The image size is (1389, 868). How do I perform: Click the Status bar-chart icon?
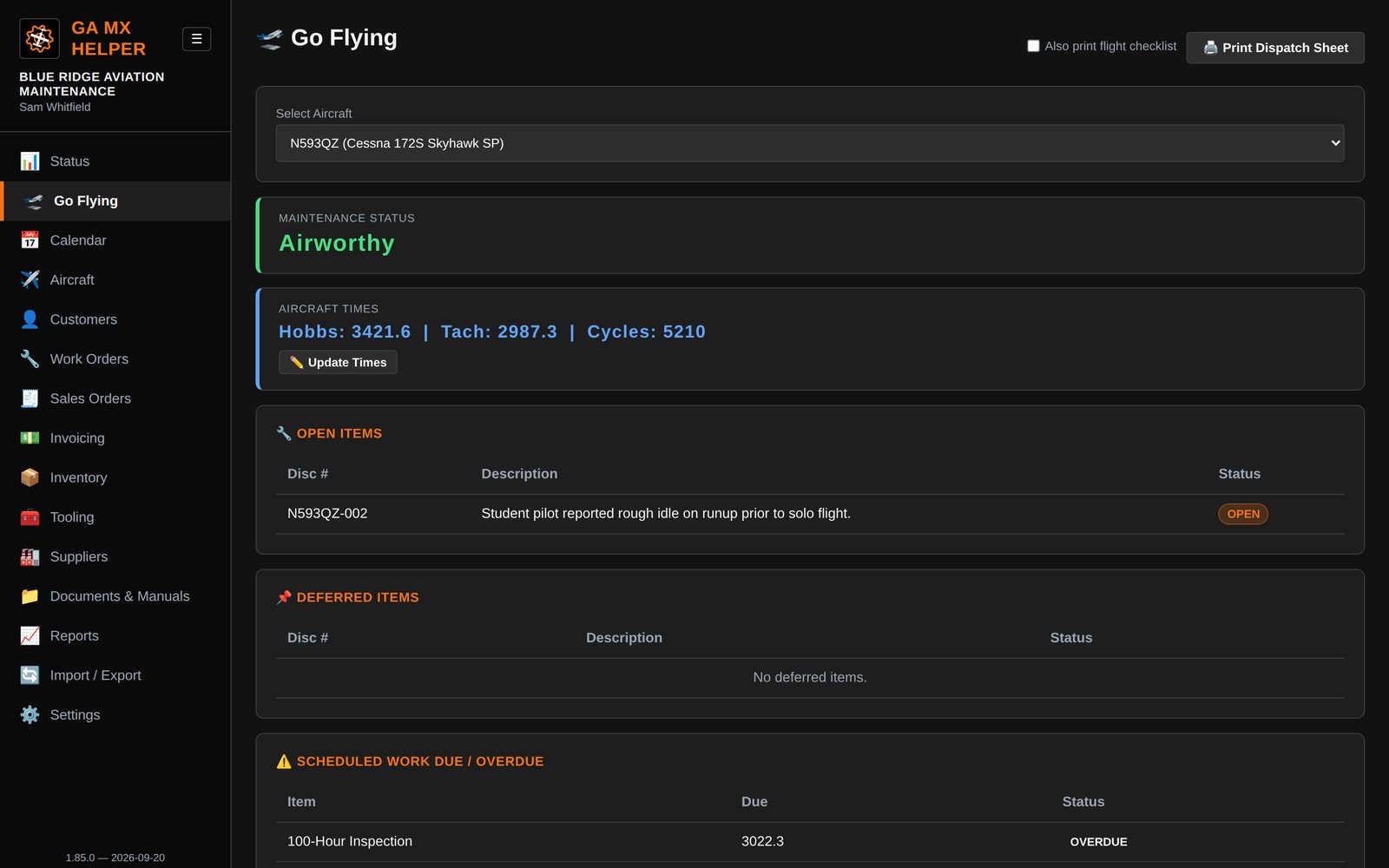pos(30,161)
